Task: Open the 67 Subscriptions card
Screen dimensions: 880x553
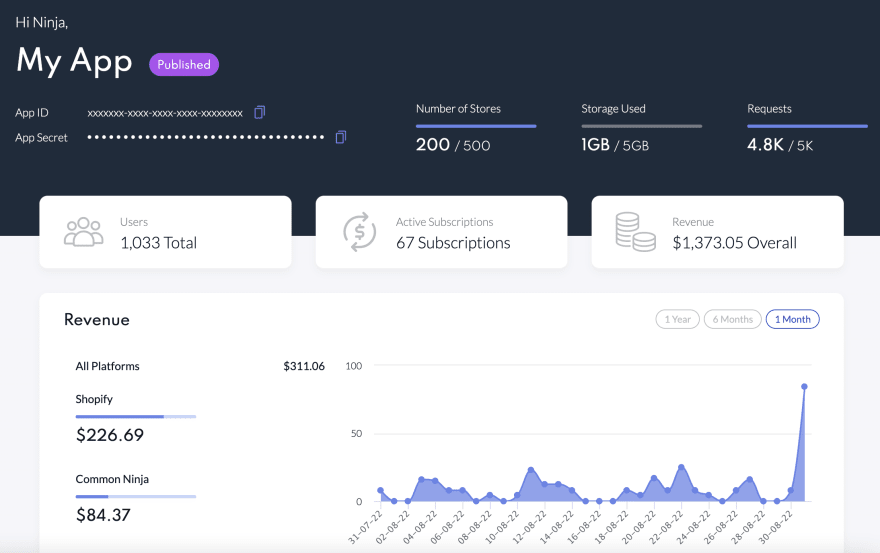Action: pyautogui.click(x=442, y=232)
